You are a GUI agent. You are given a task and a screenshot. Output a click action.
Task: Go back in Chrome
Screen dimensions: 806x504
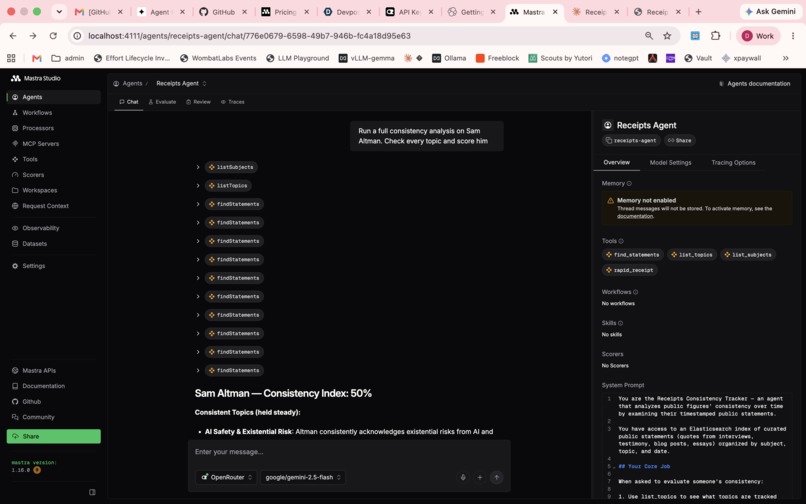coord(13,36)
